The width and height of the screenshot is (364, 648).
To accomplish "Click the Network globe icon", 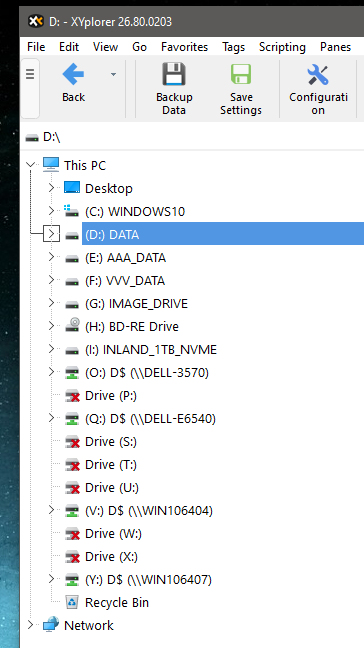I will coord(51,624).
